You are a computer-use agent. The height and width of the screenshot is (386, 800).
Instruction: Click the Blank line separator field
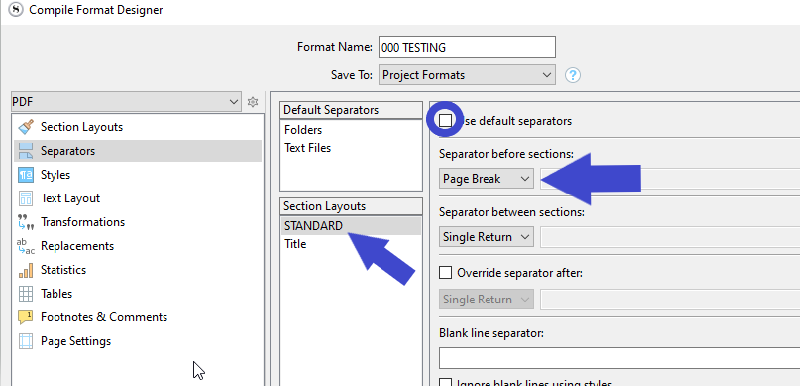[619, 358]
